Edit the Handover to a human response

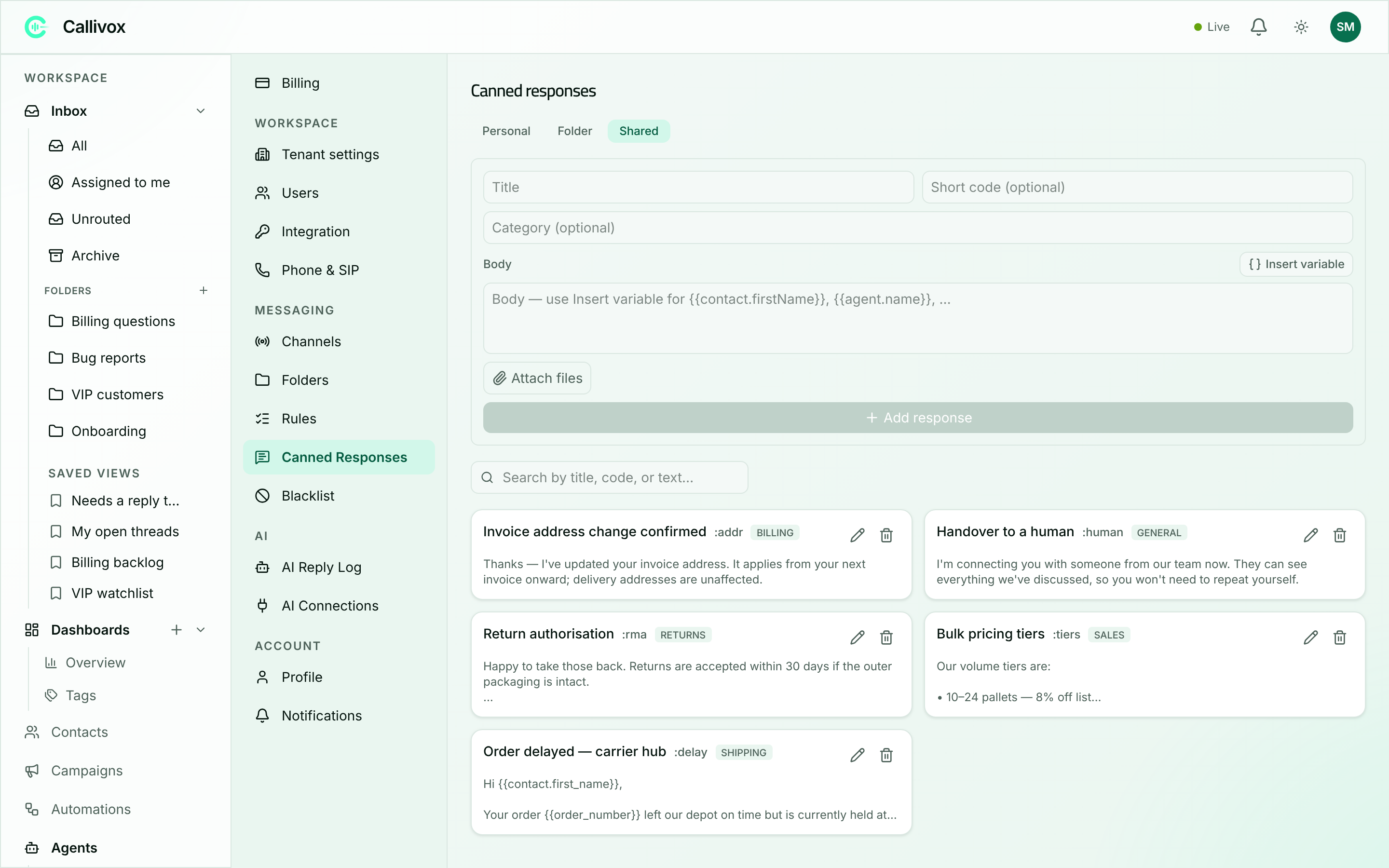pyautogui.click(x=1310, y=535)
